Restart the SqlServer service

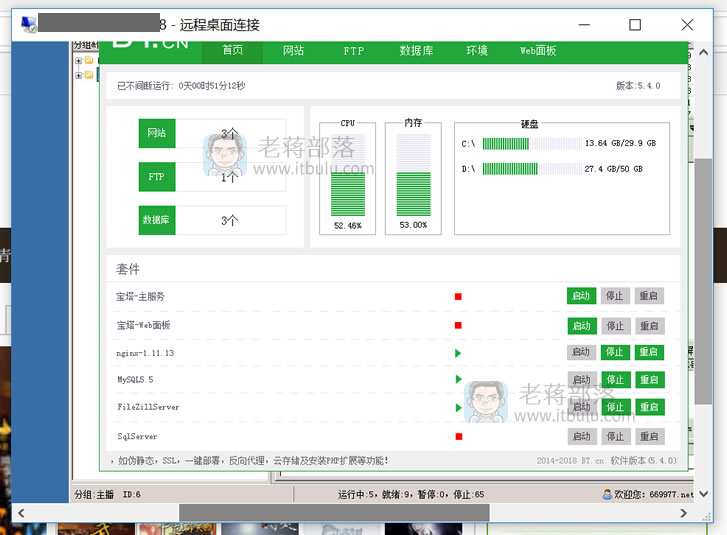(x=650, y=436)
